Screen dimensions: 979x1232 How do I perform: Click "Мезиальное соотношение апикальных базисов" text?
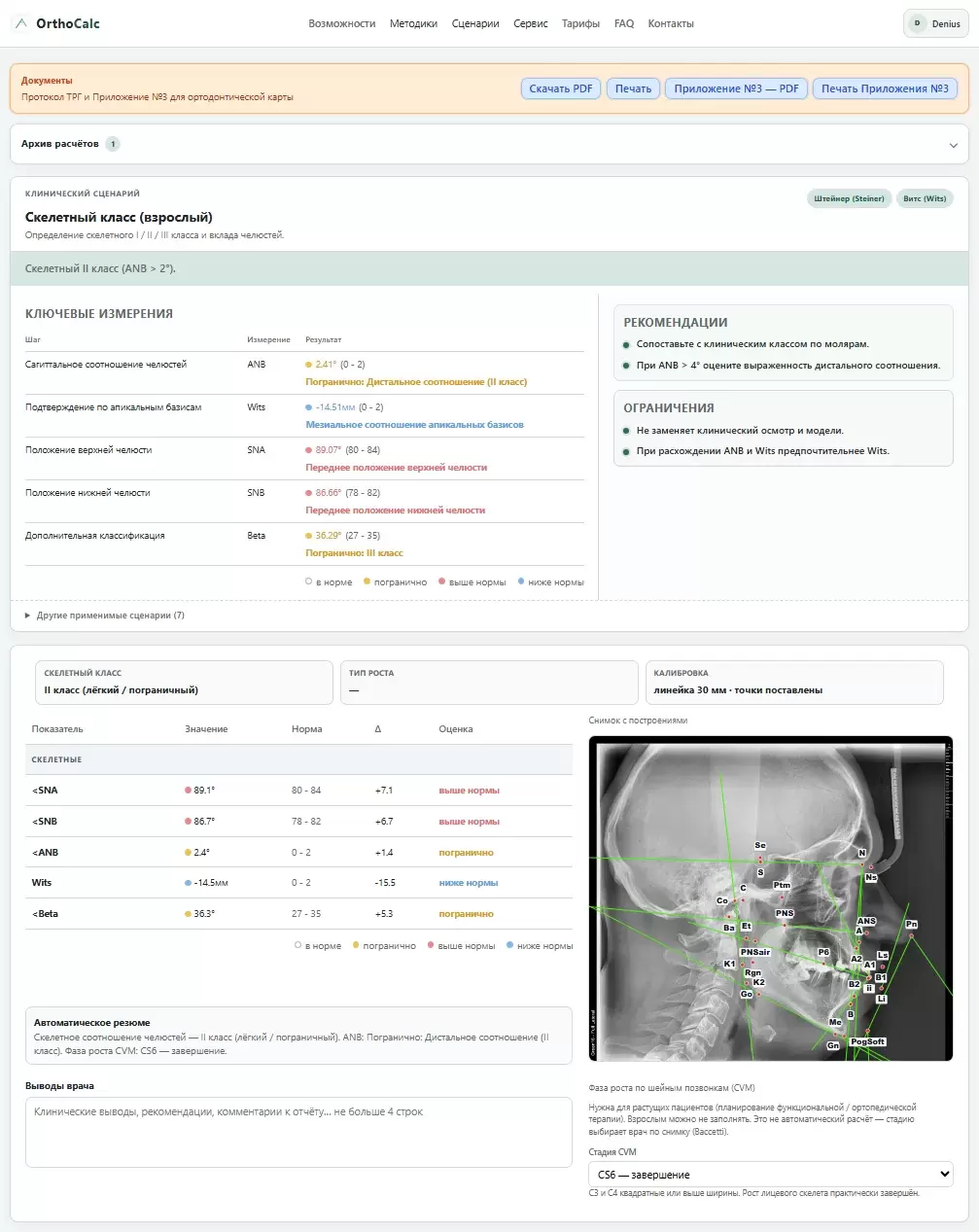(x=415, y=425)
